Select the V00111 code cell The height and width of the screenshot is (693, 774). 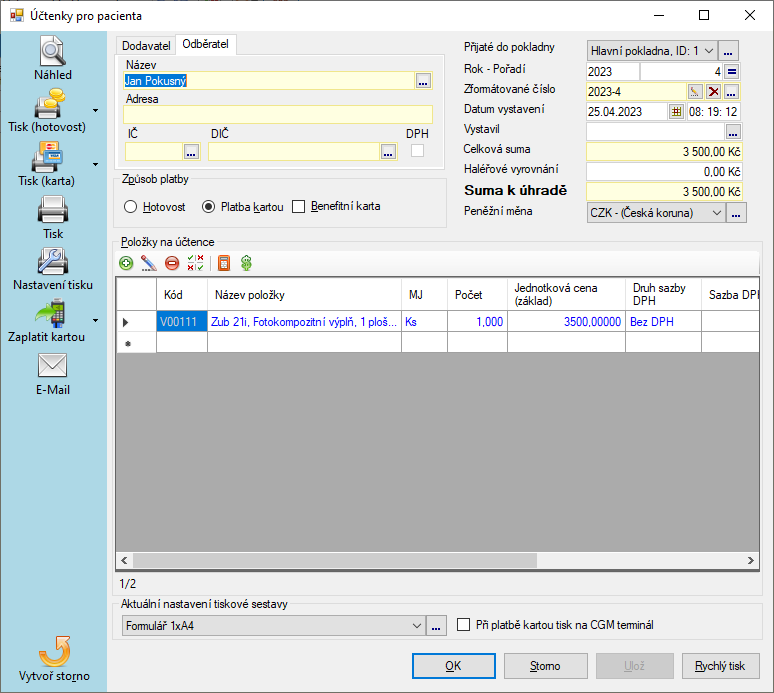pyautogui.click(x=182, y=322)
